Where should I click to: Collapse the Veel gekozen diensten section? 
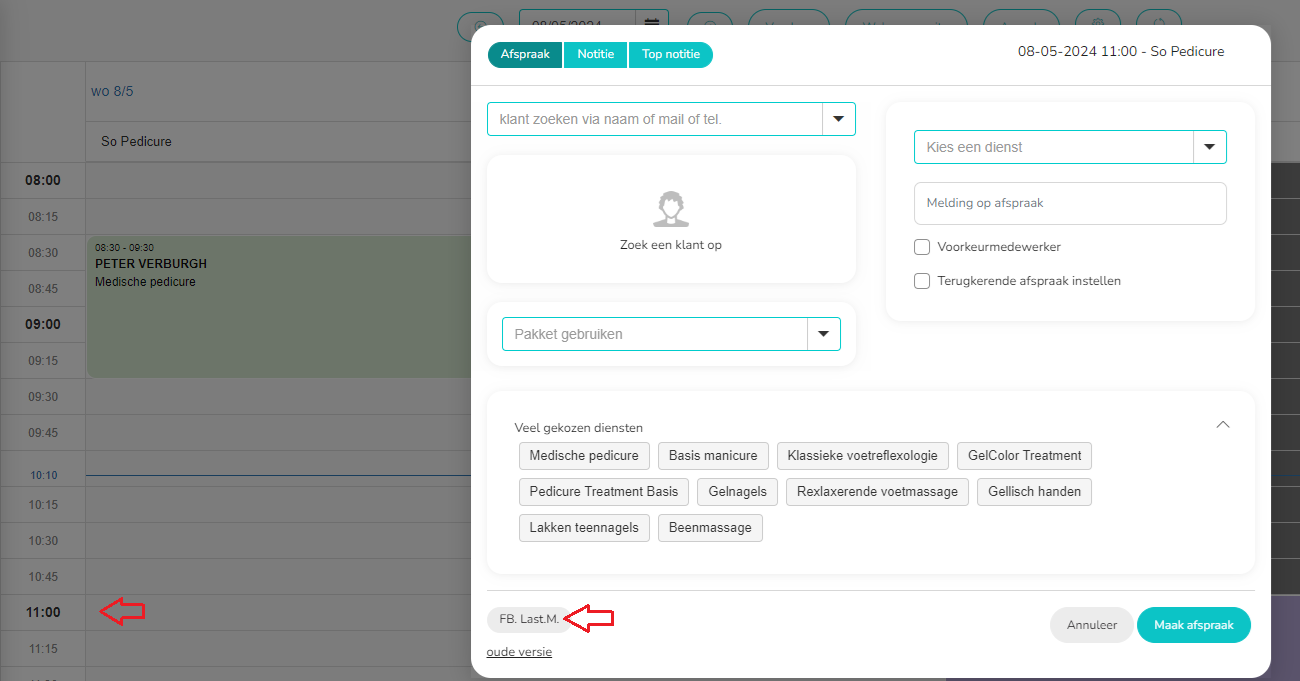(1222, 425)
